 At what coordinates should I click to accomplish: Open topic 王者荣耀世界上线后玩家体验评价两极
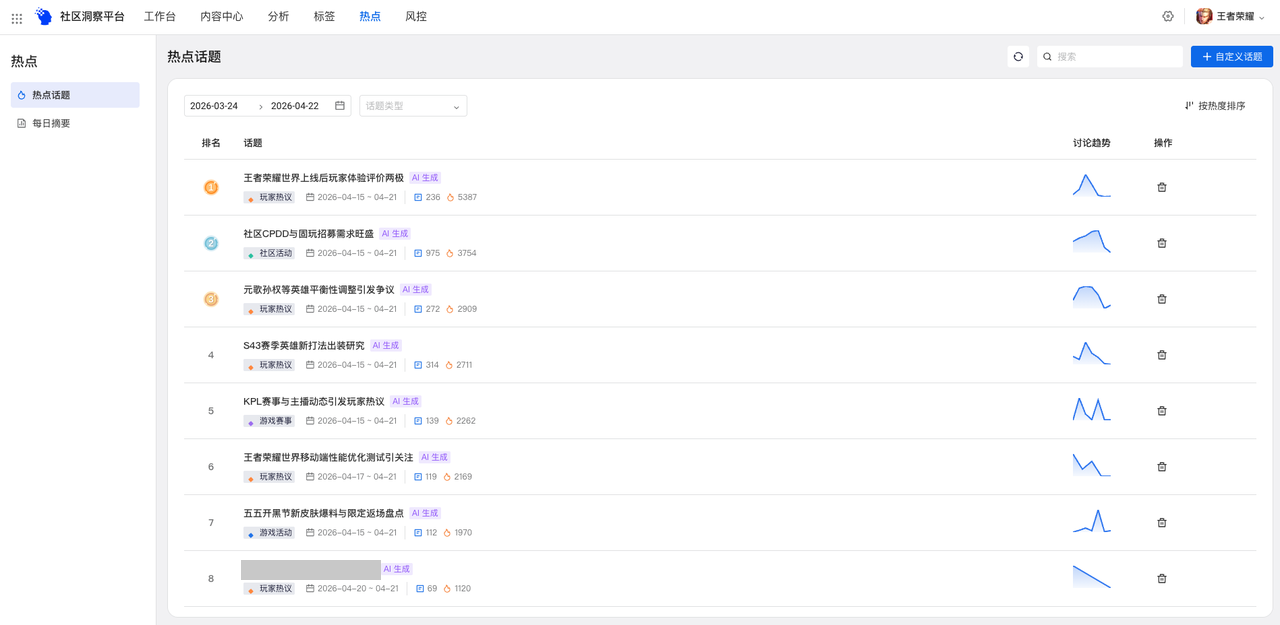point(324,178)
